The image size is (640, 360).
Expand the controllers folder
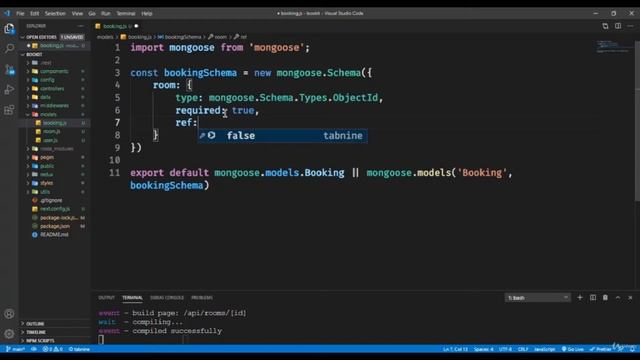coord(52,88)
